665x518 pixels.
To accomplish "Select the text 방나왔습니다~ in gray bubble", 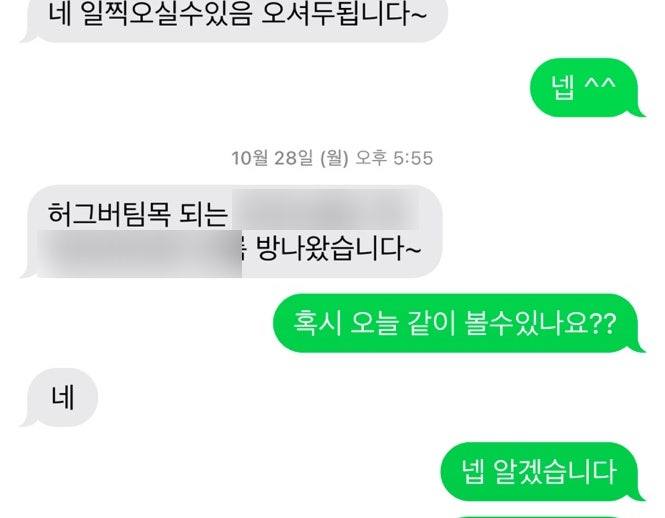I will click(338, 248).
